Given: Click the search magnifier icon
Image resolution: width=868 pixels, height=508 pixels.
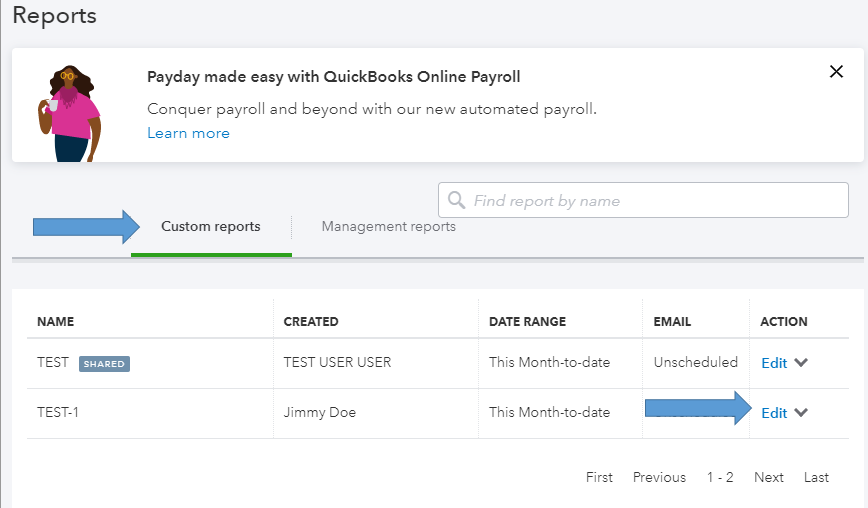Looking at the screenshot, I should point(457,200).
